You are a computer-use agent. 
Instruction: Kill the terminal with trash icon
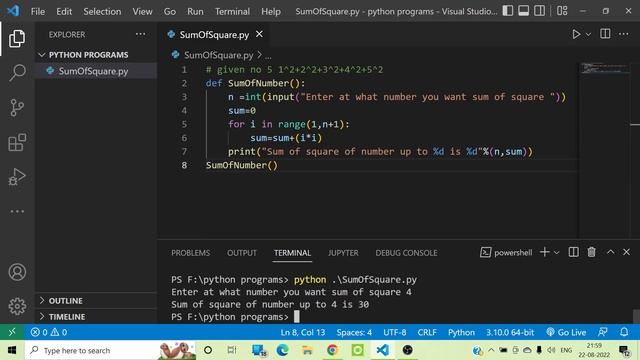coord(591,252)
